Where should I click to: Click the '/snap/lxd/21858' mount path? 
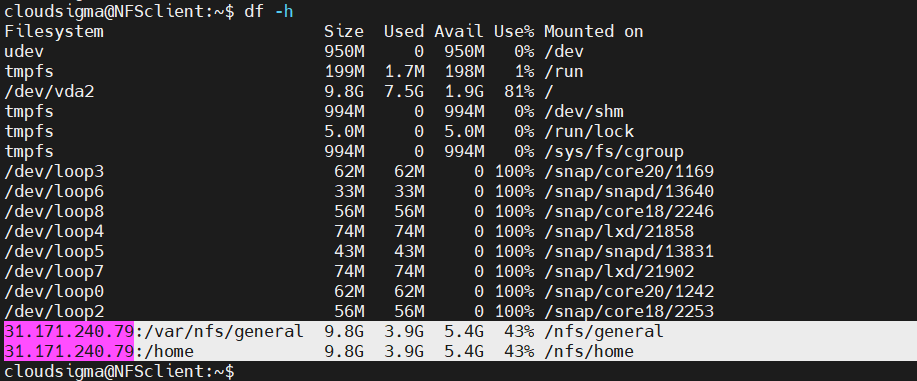click(619, 231)
